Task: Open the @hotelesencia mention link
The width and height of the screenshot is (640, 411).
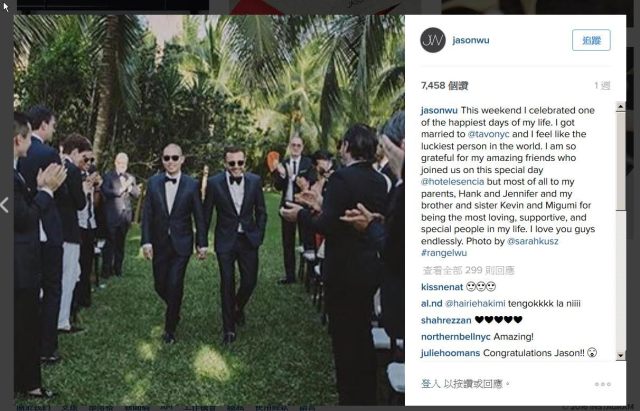Action: tap(452, 181)
